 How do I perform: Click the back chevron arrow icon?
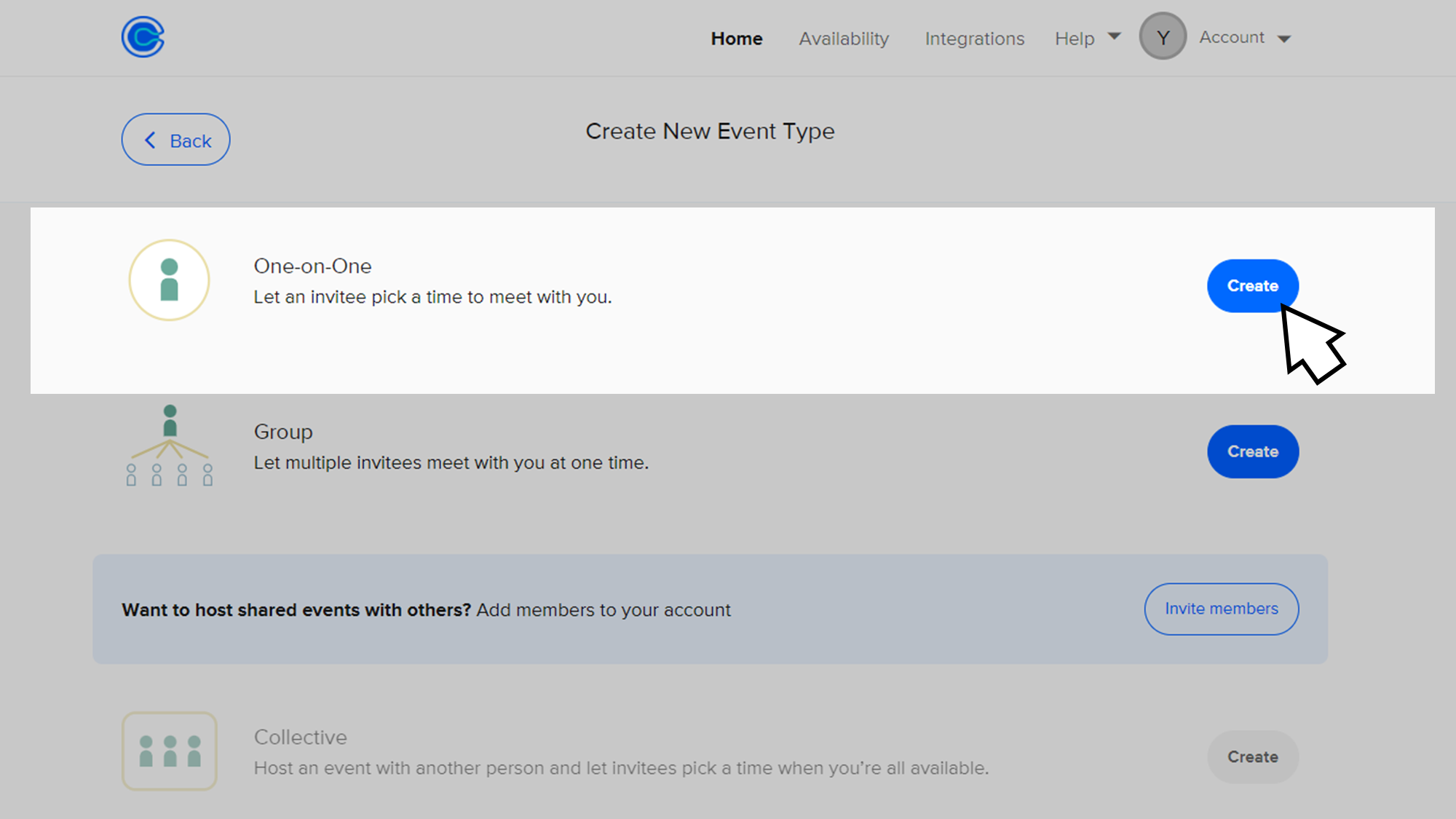tap(150, 140)
